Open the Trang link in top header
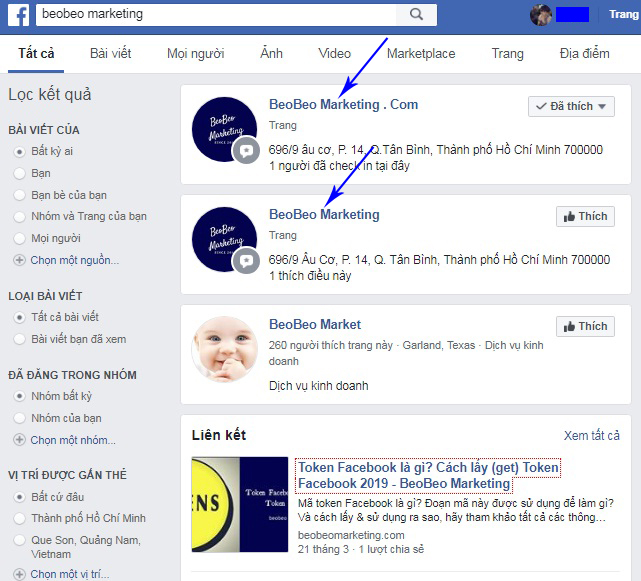Viewport: 641px width, 581px height. (x=623, y=14)
